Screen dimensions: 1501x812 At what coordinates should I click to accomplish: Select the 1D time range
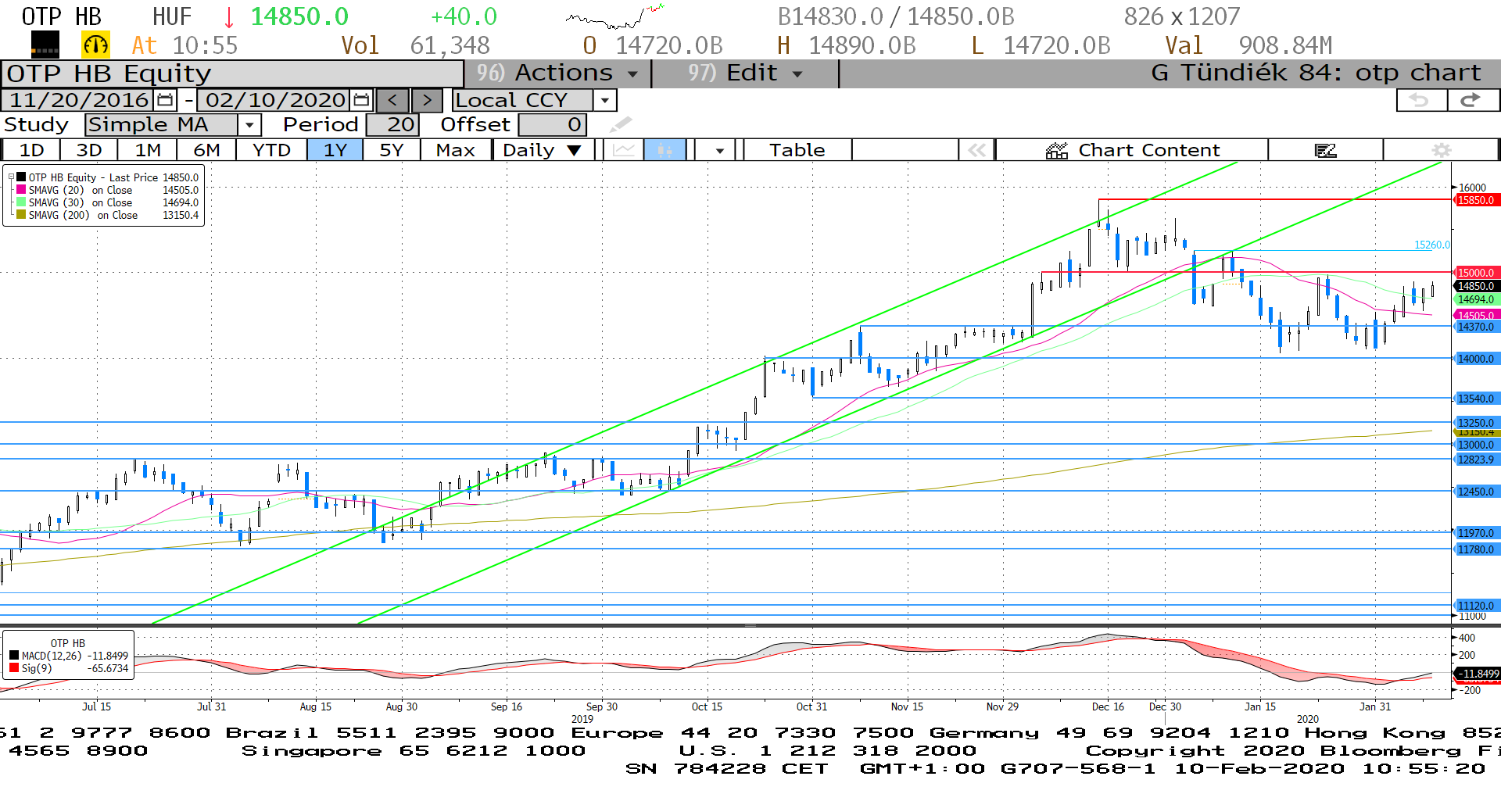click(31, 150)
